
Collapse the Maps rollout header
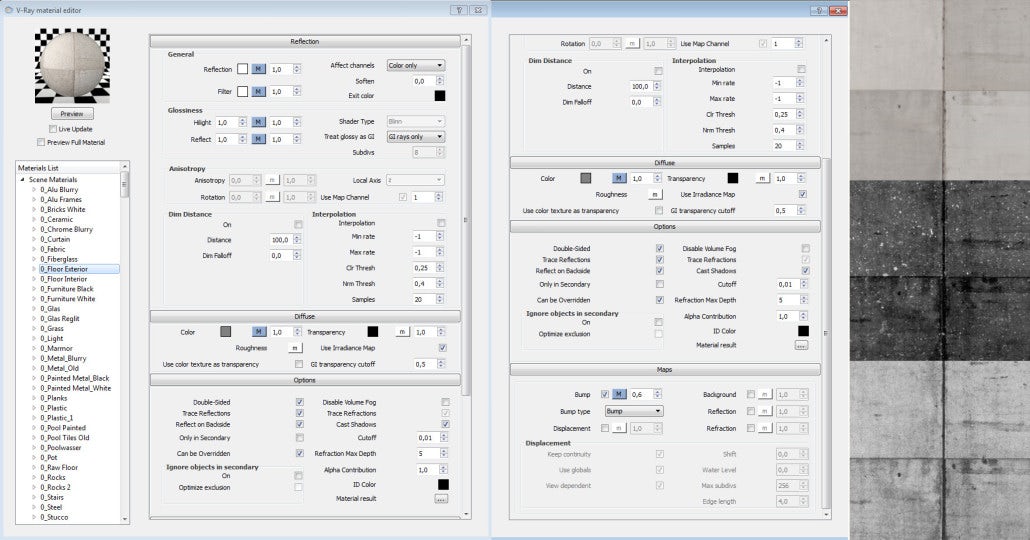[665, 370]
